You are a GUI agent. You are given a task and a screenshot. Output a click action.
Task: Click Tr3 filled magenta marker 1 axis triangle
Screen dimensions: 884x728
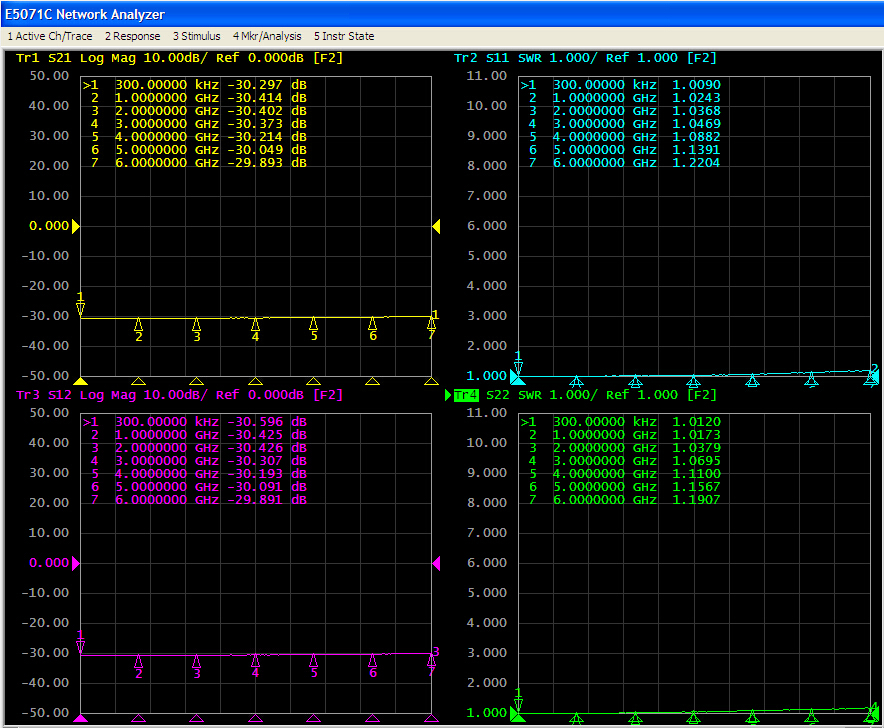click(x=81, y=718)
